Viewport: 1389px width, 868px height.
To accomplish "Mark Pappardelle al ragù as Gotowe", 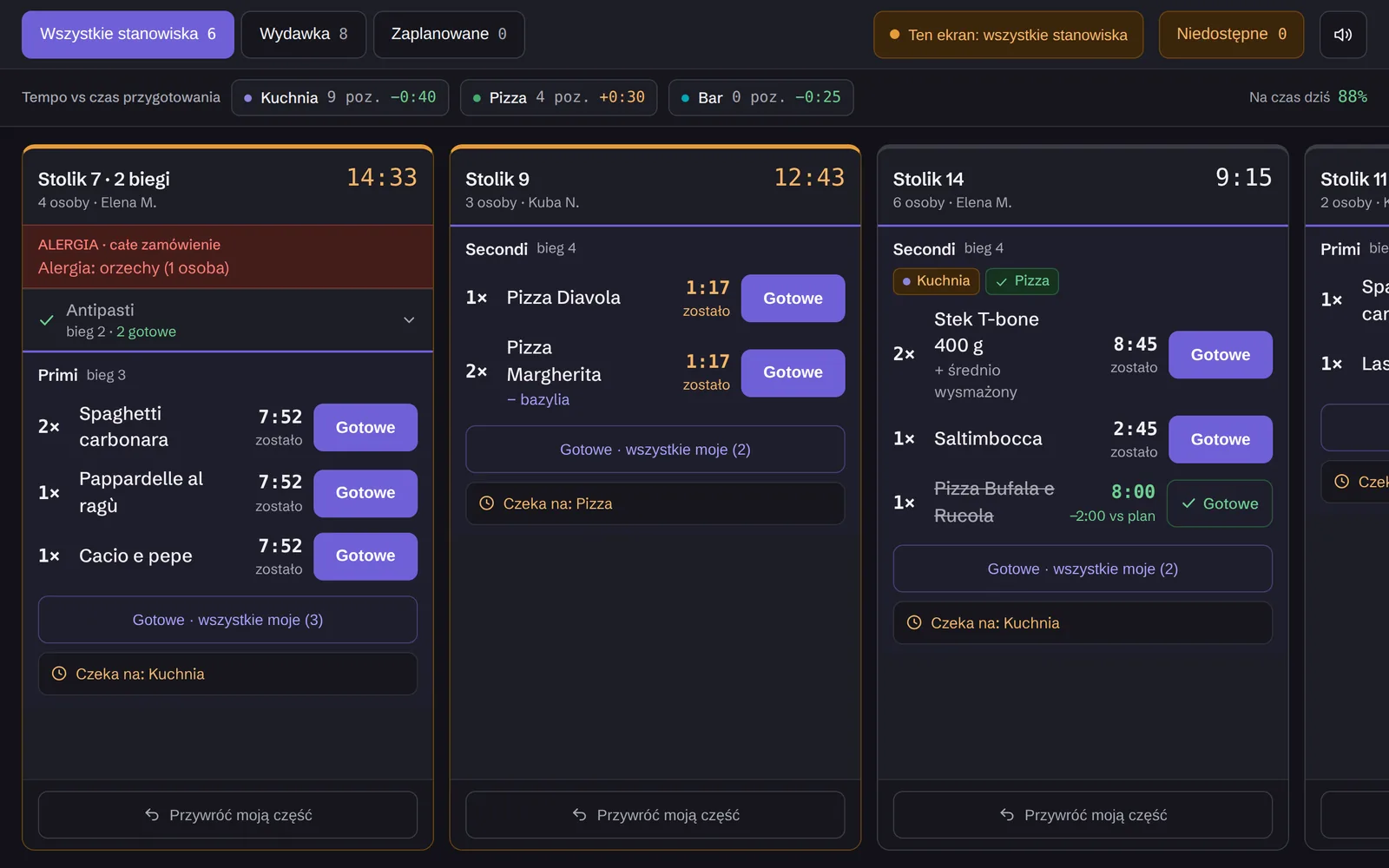I will 365,493.
